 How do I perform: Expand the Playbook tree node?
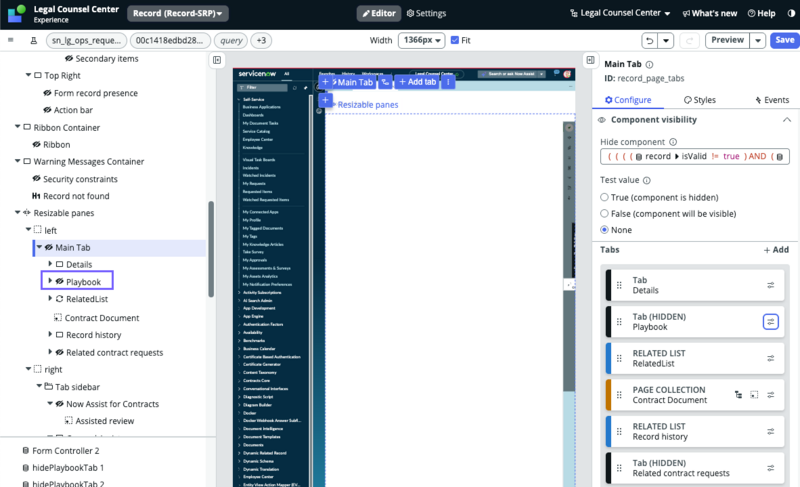point(50,281)
